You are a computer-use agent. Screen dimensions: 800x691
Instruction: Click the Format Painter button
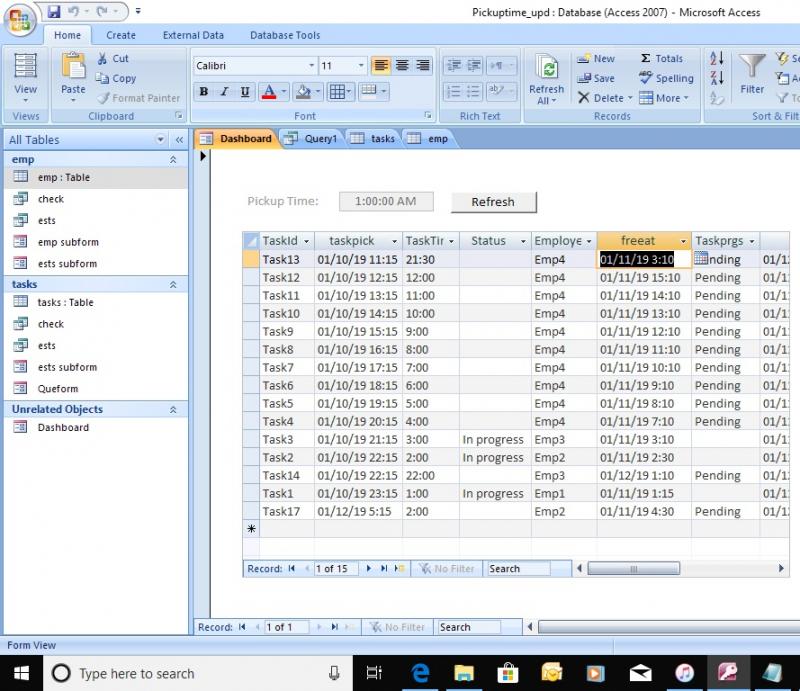pos(138,98)
